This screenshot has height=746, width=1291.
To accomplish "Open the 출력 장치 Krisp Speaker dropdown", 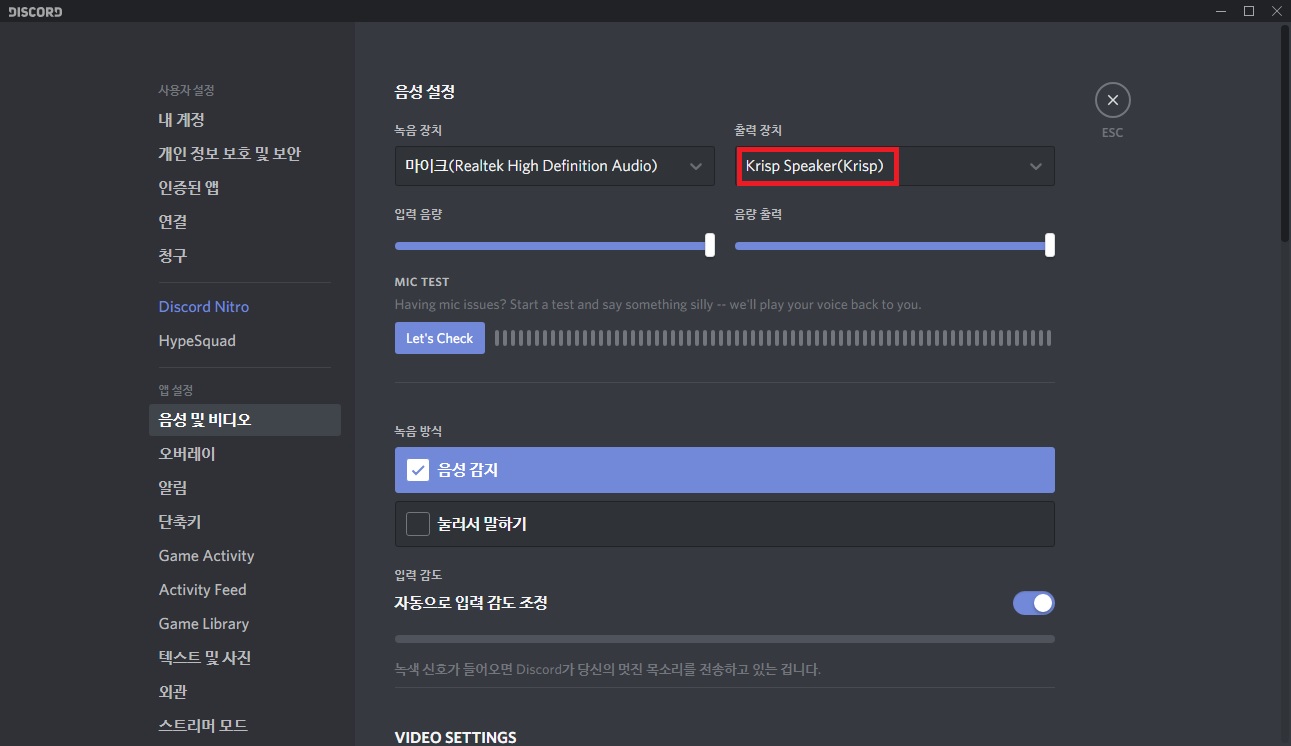I will (895, 166).
